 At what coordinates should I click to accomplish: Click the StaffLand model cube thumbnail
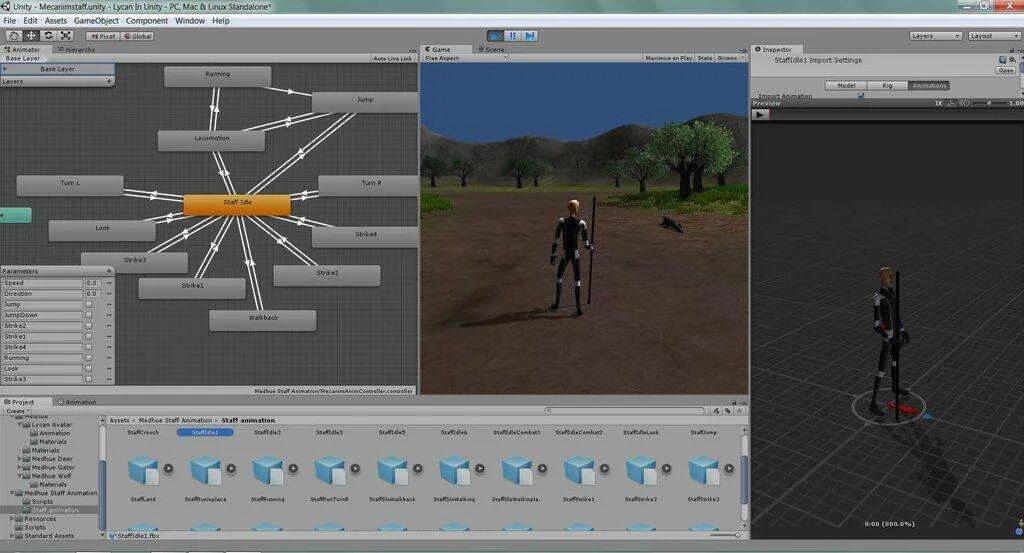point(143,470)
